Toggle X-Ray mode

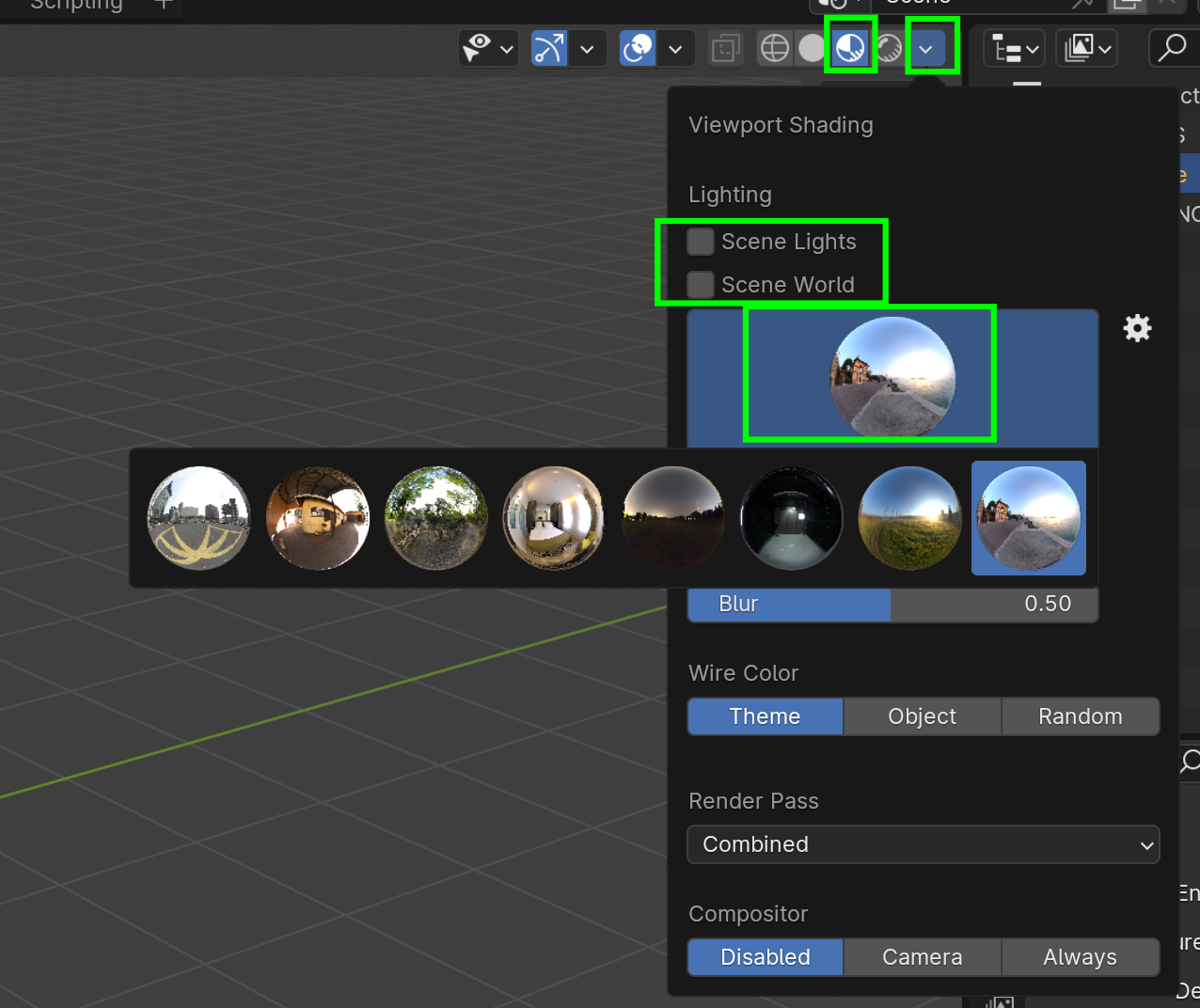tap(725, 48)
